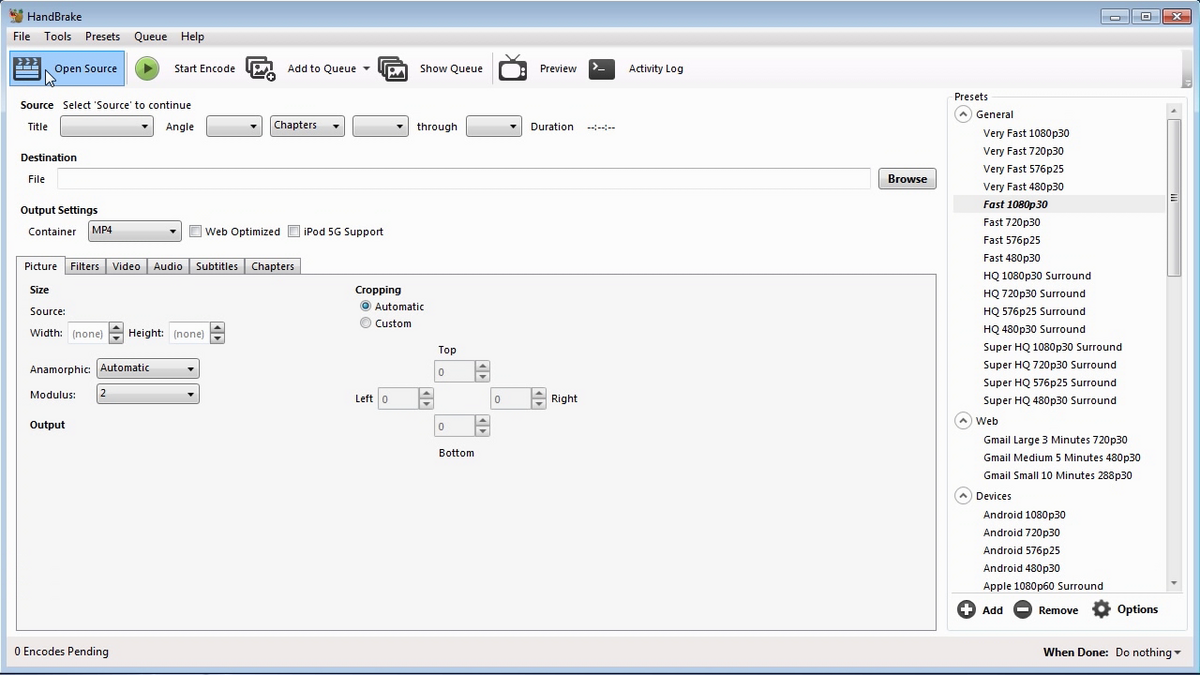The height and width of the screenshot is (675, 1200).
Task: Click the Width value field
Action: click(x=88, y=333)
